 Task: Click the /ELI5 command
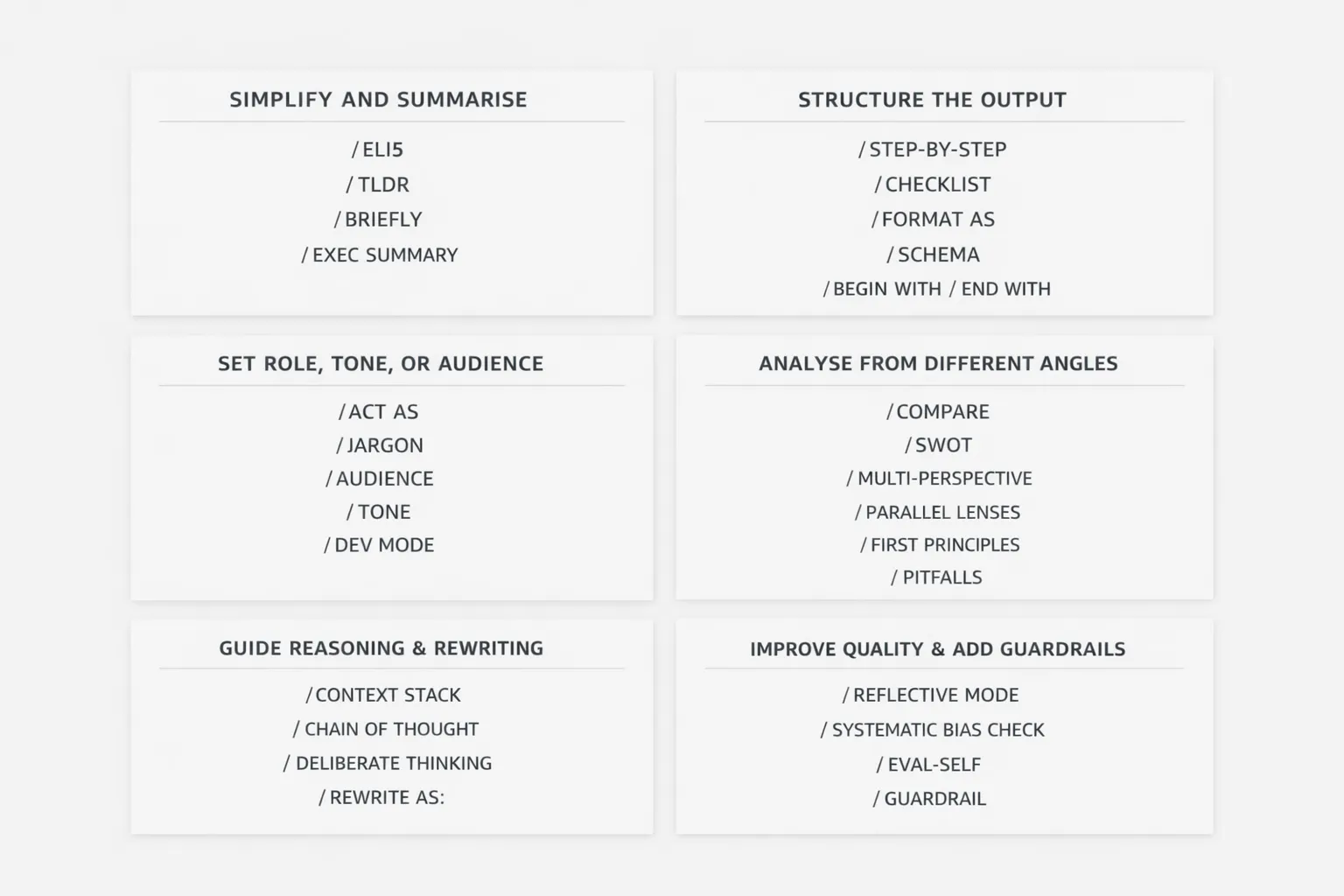(378, 150)
